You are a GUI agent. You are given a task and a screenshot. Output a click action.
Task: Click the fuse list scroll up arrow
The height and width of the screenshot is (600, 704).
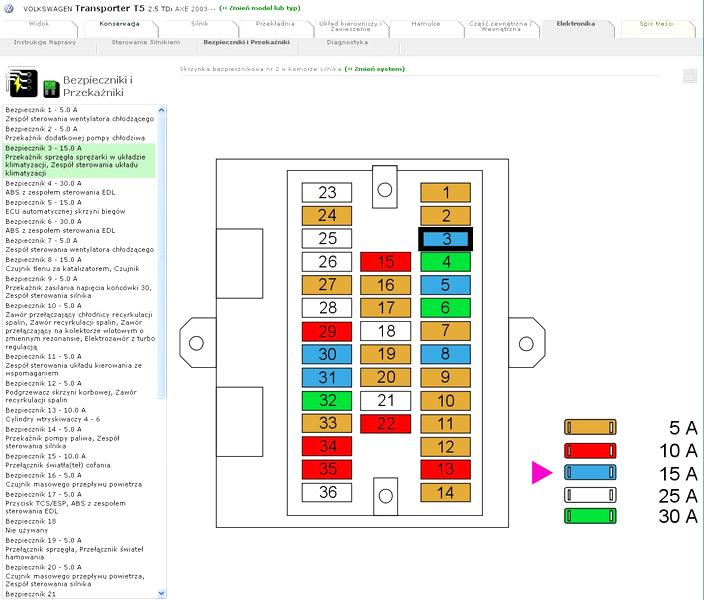click(162, 110)
